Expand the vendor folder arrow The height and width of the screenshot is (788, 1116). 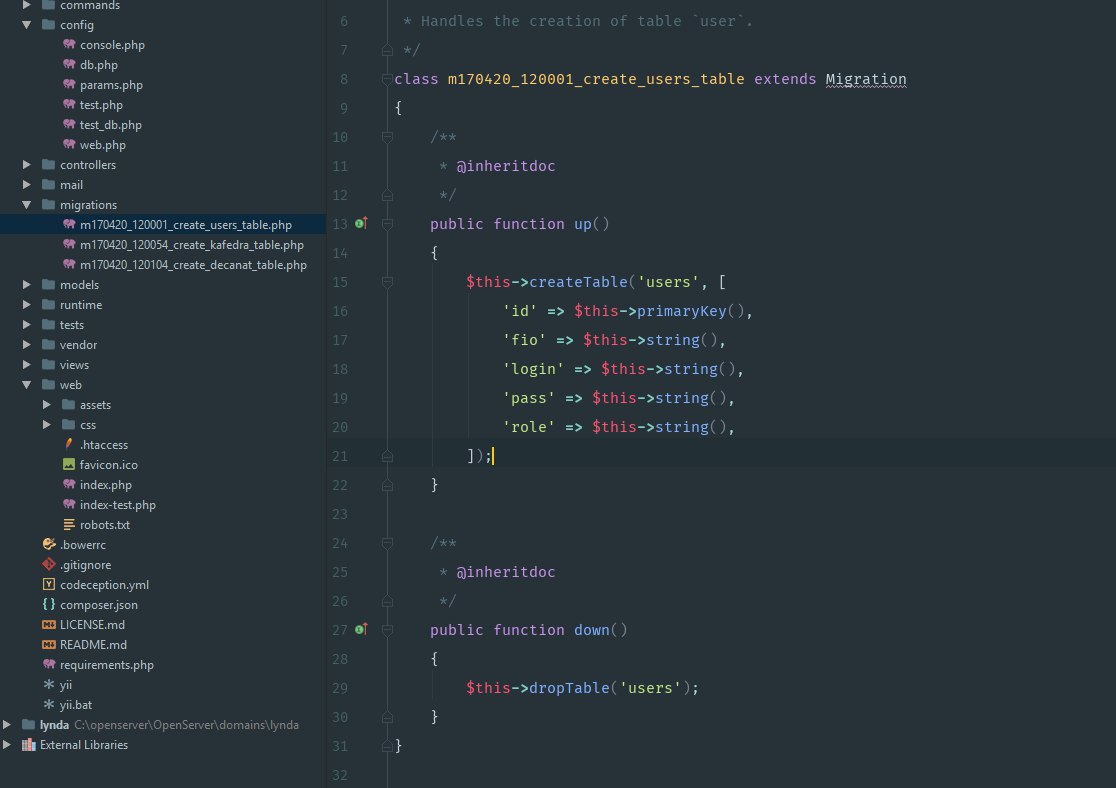26,345
